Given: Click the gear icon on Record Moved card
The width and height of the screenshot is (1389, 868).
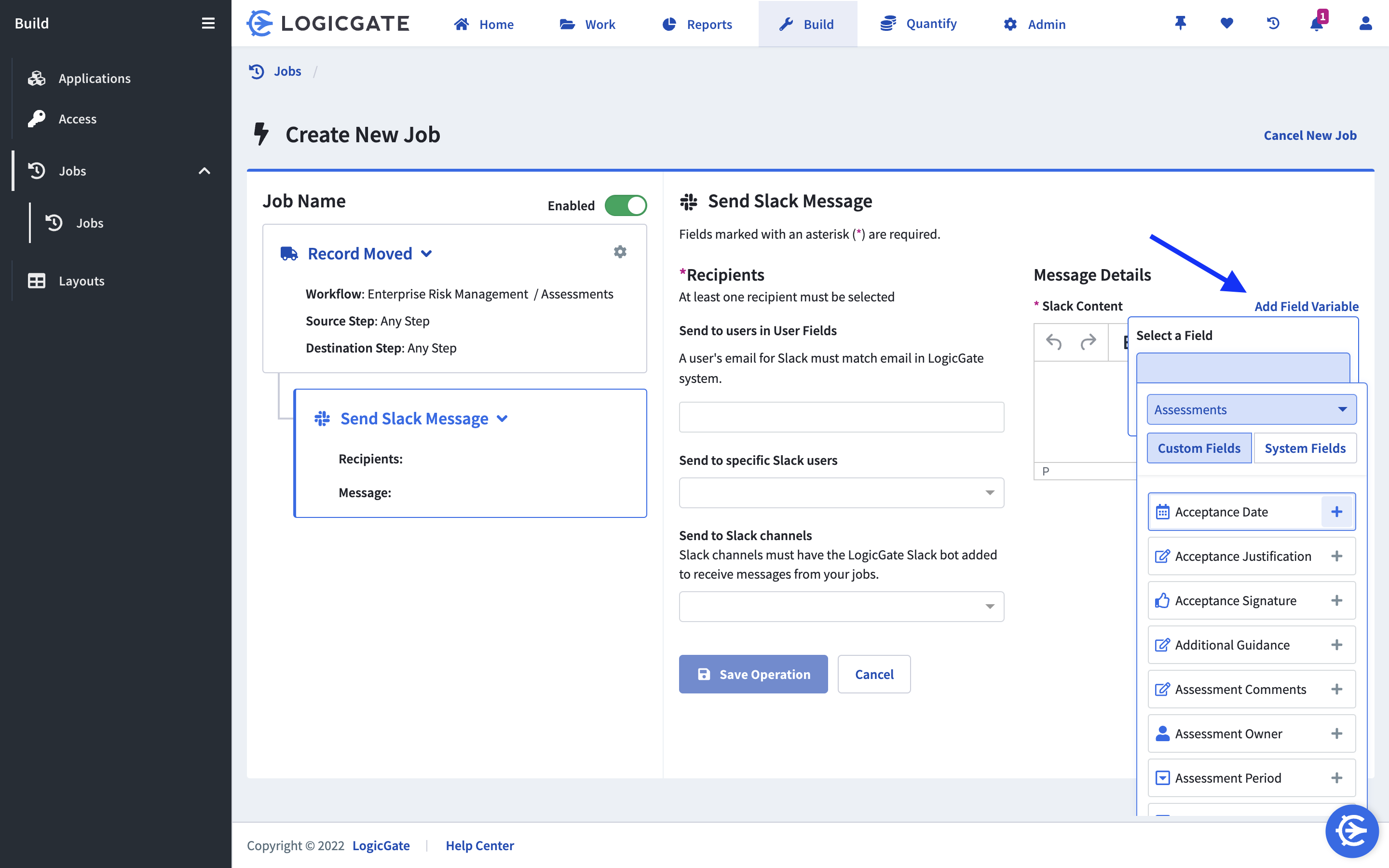Looking at the screenshot, I should point(620,252).
